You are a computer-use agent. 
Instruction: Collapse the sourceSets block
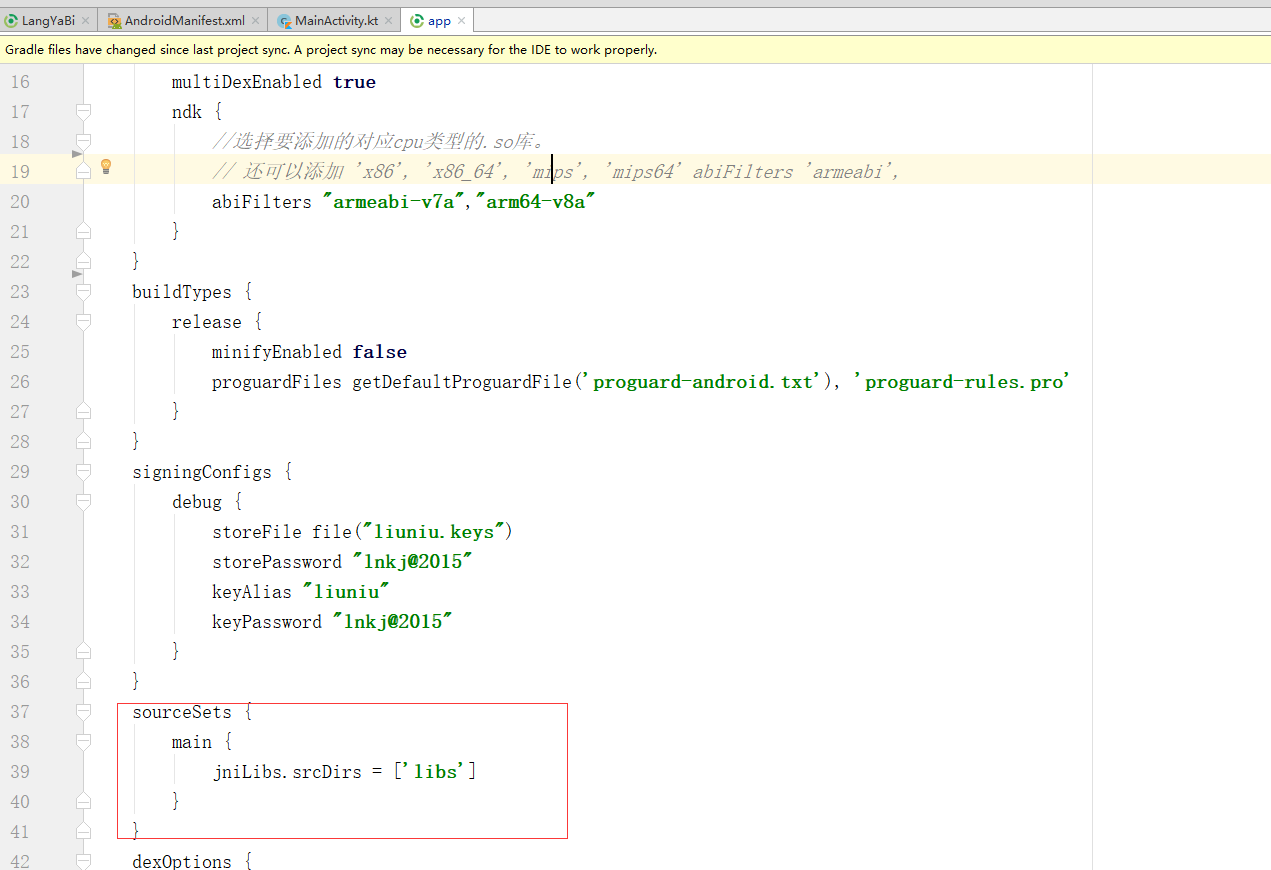pyautogui.click(x=84, y=711)
